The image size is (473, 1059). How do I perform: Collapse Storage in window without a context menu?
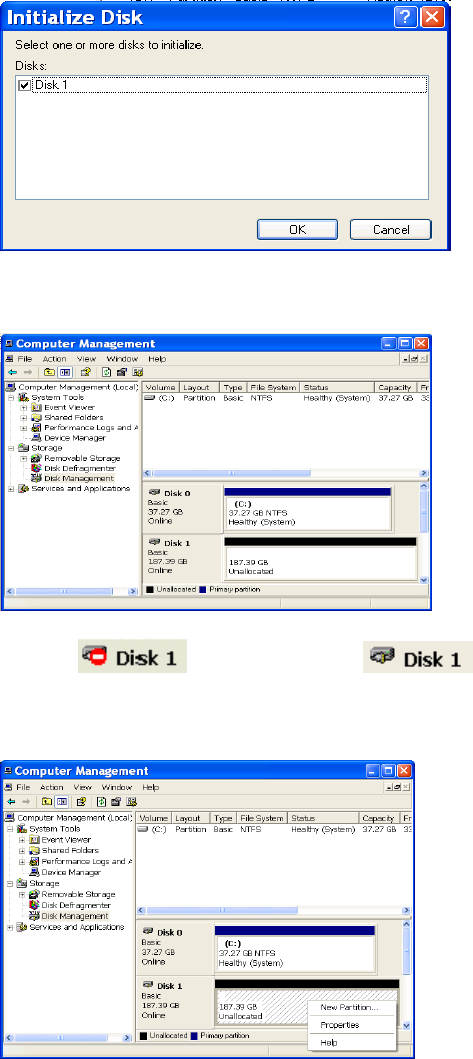[11, 448]
